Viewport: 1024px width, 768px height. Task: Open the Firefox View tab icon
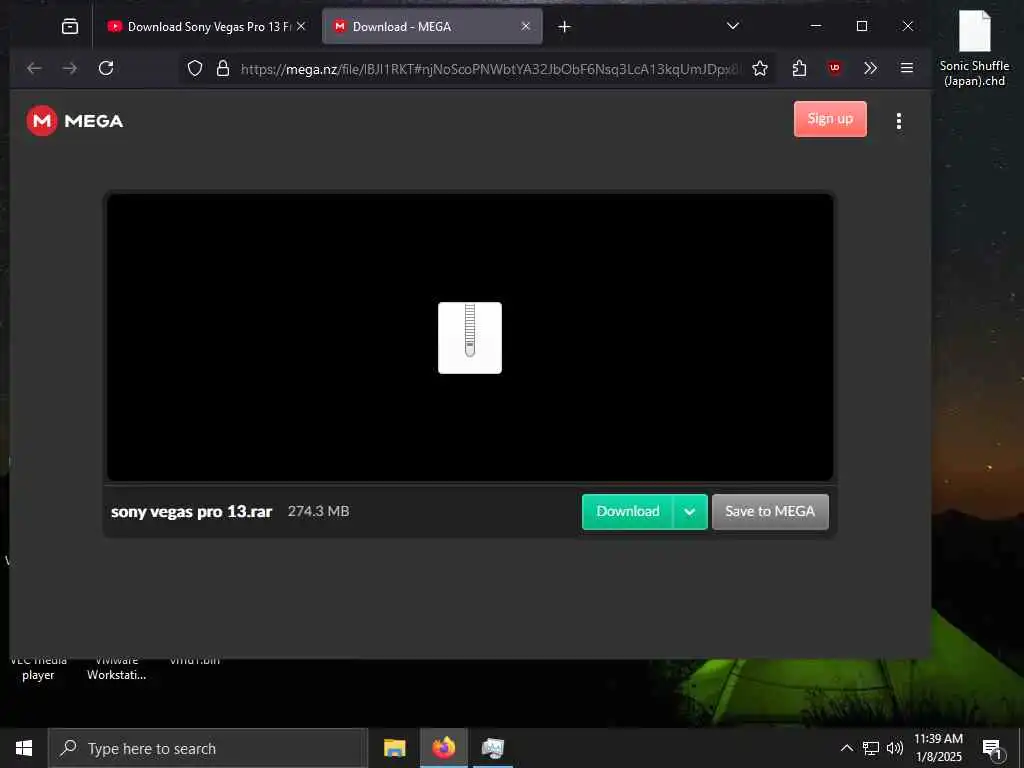[70, 26]
